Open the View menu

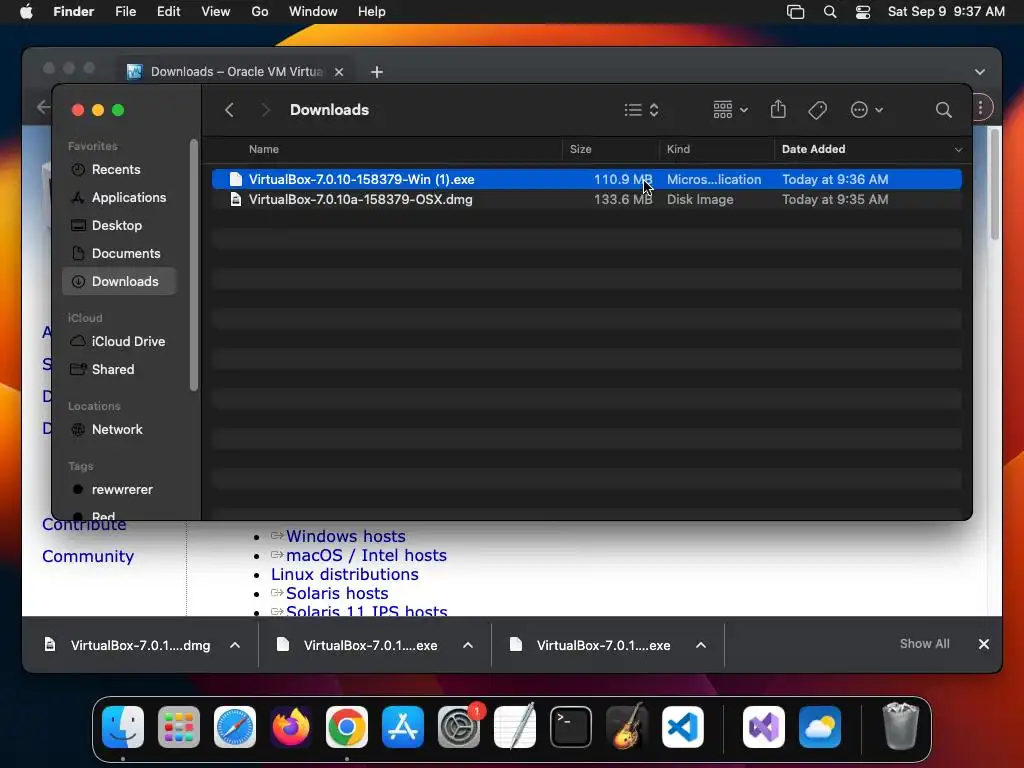[x=216, y=12]
